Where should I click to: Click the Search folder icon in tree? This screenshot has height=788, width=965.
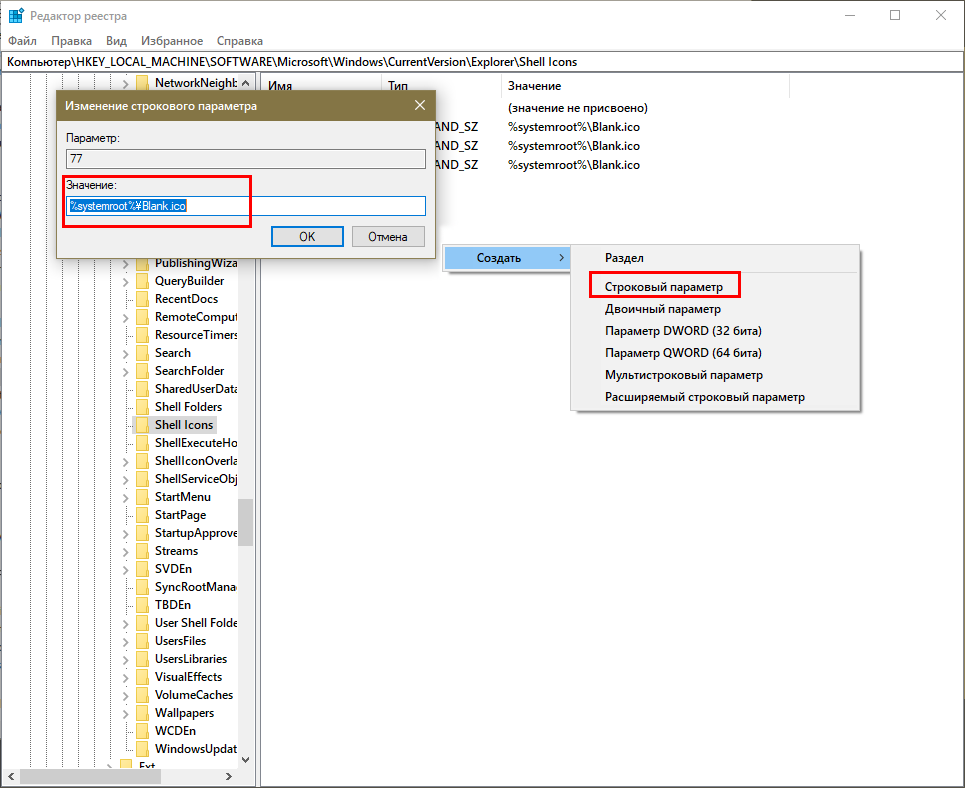tap(141, 353)
